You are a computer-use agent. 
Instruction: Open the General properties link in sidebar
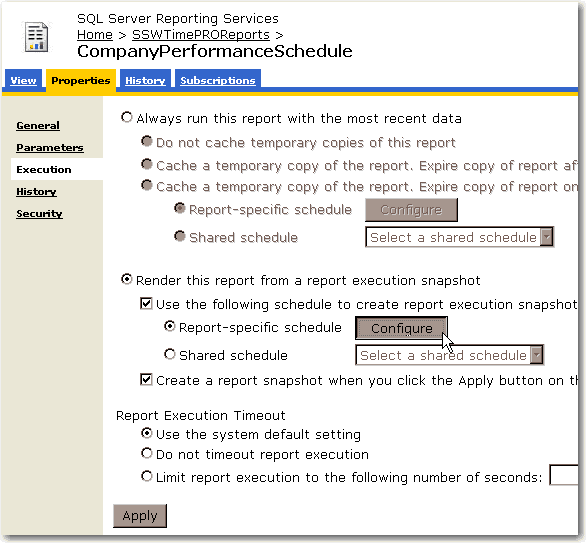tap(38, 126)
